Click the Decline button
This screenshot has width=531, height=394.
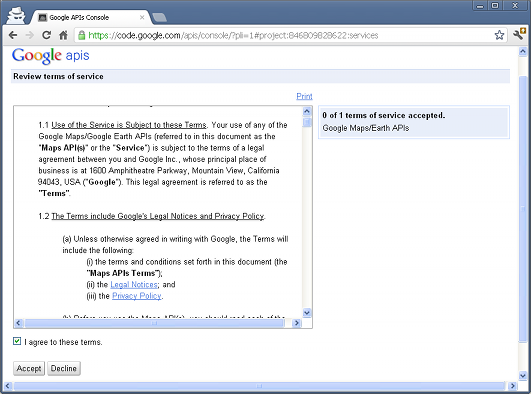[64, 368]
